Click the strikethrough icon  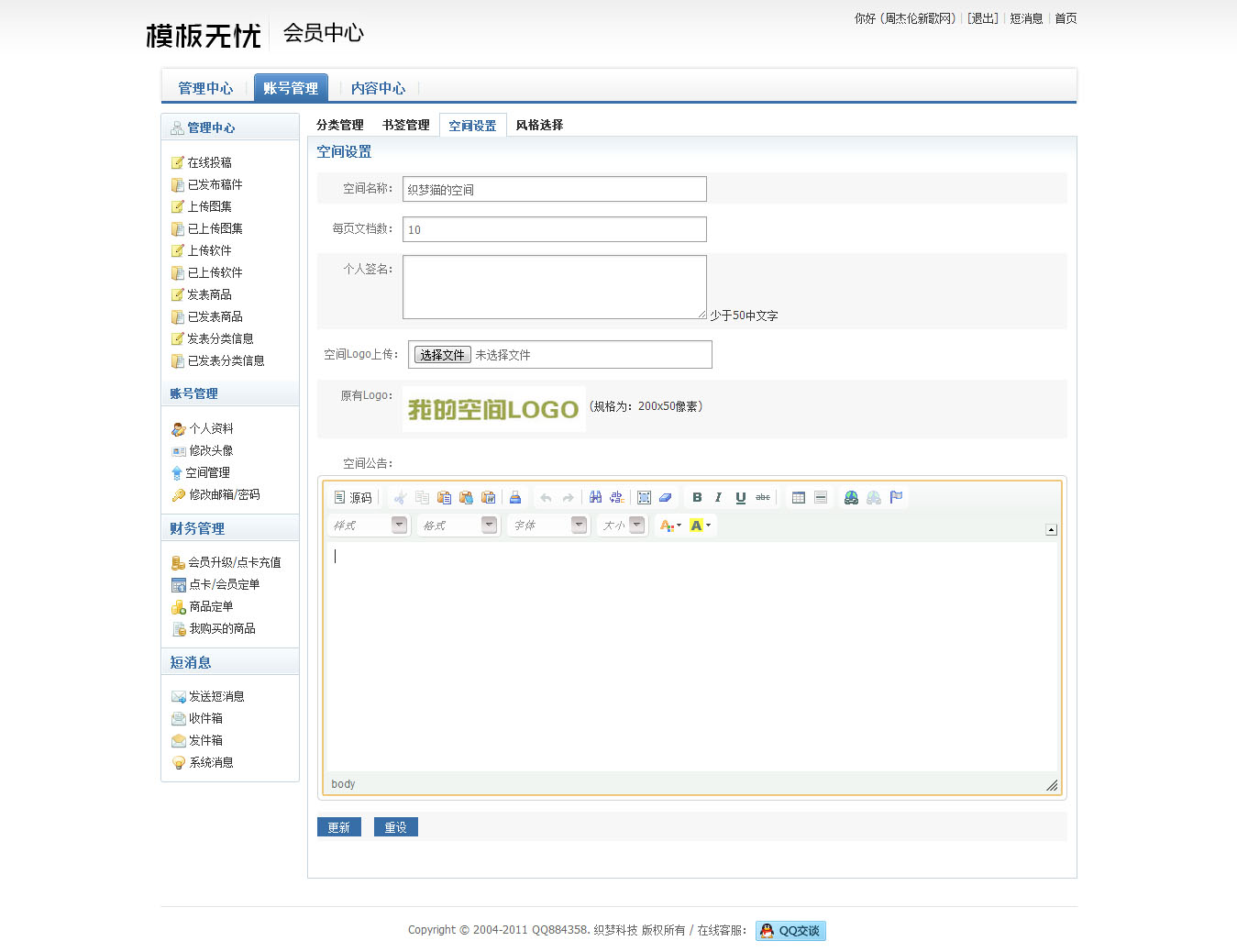point(762,497)
